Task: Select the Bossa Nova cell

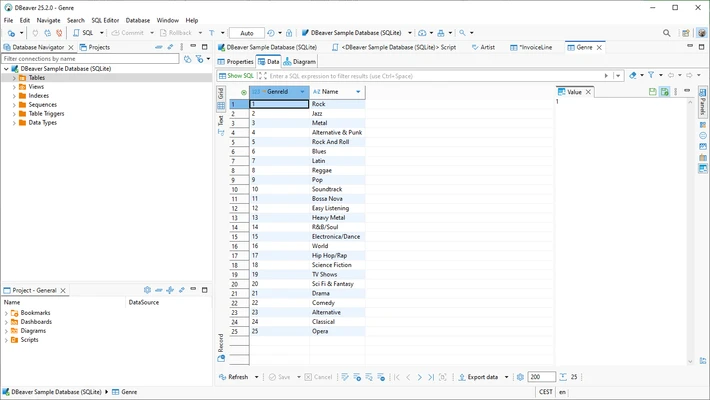Action: 337,199
